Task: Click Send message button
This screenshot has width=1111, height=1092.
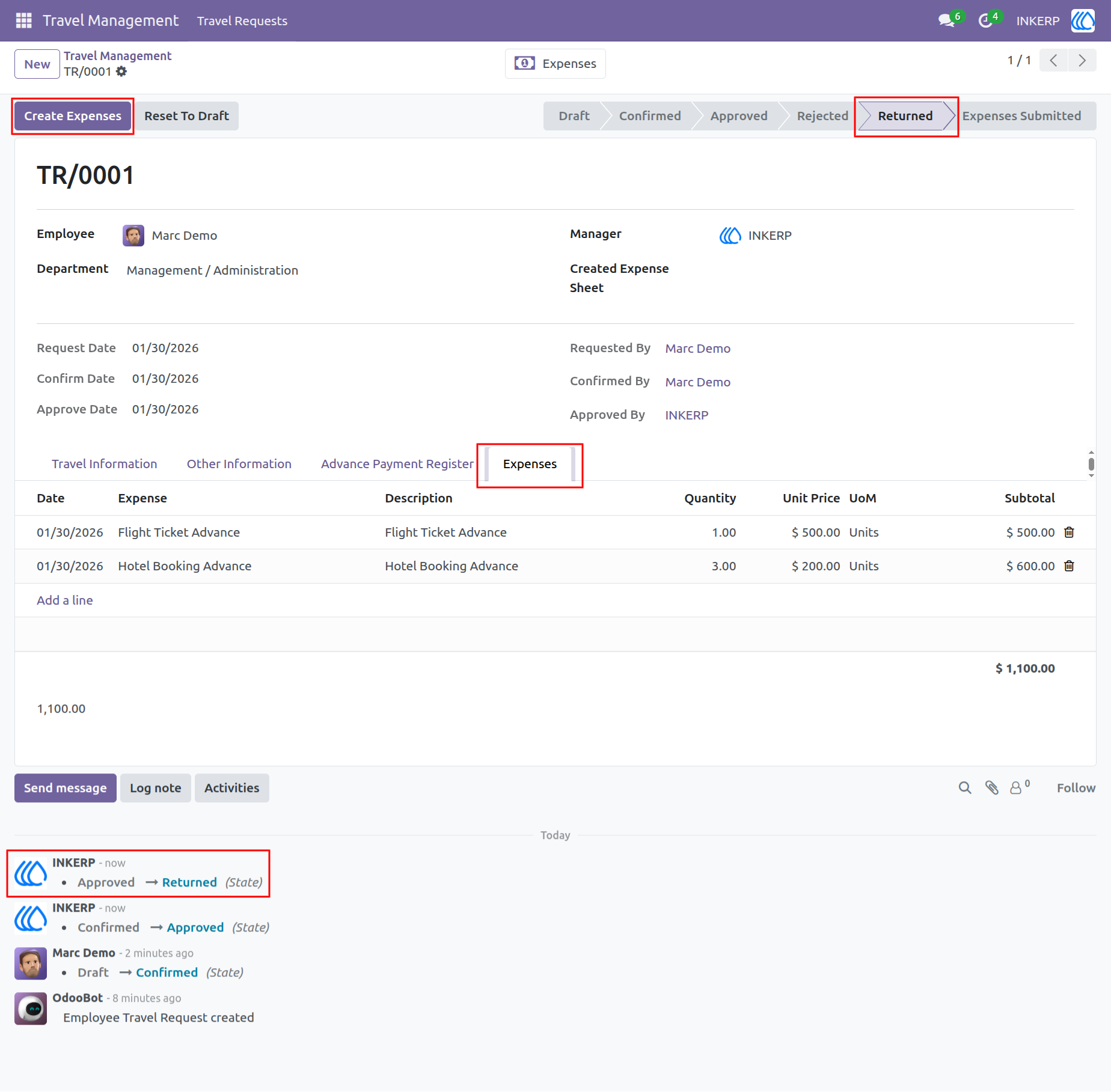Action: coord(66,788)
